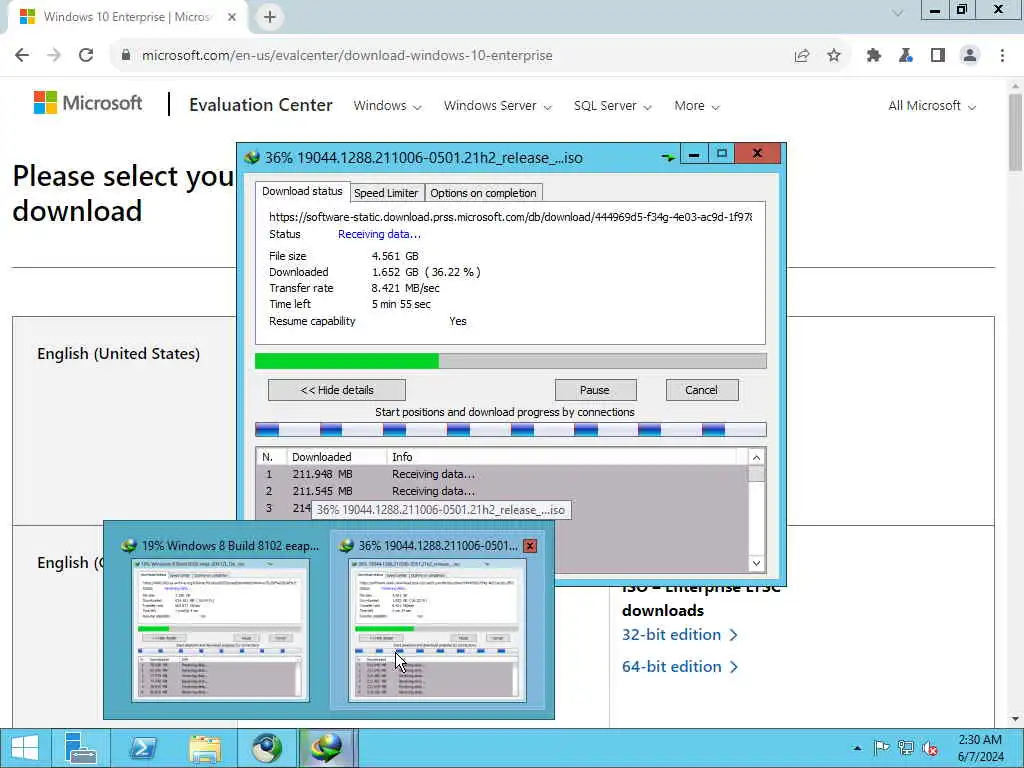Click Internet Download Manager taskbar icon

(x=328, y=748)
